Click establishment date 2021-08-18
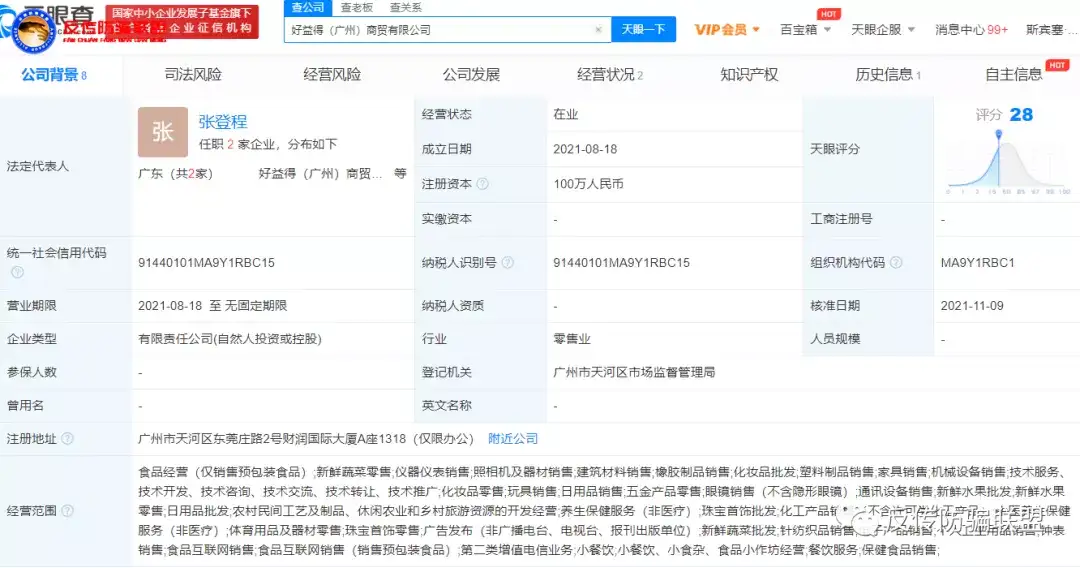The image size is (1080, 568). click(x=585, y=149)
